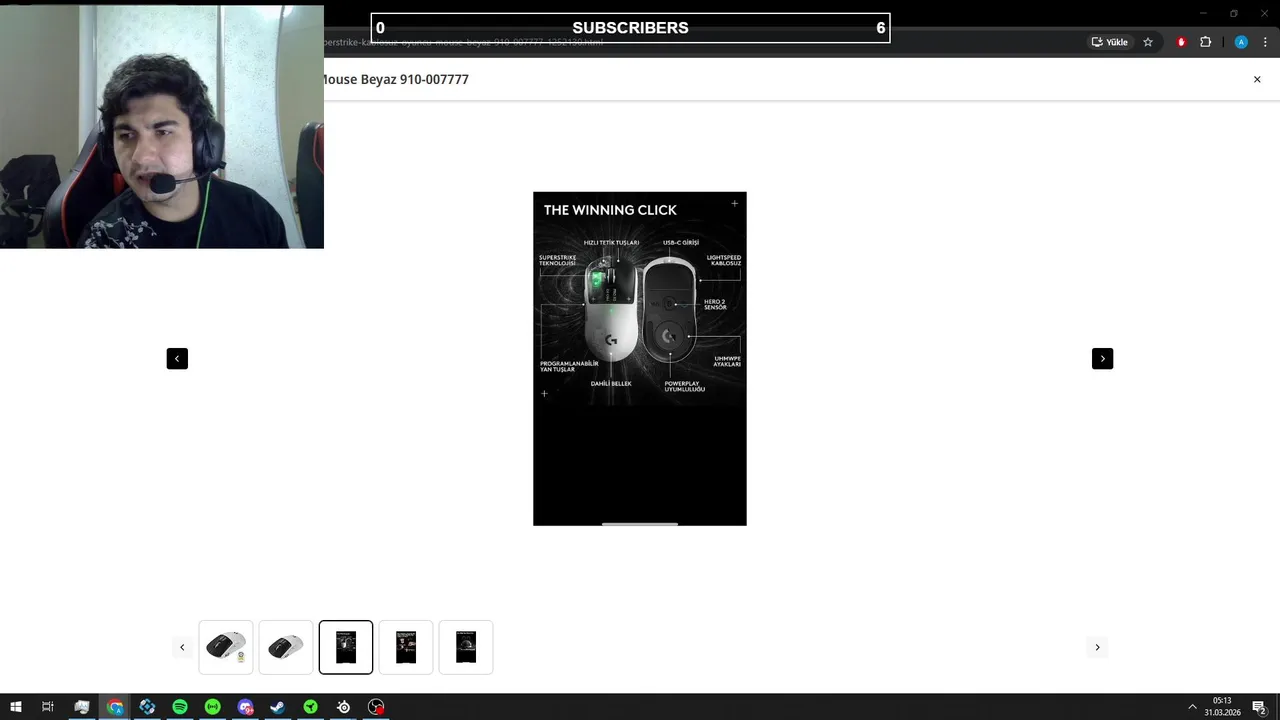
Task: Select the third highlighted feature diagram thumbnail
Action: (x=346, y=647)
